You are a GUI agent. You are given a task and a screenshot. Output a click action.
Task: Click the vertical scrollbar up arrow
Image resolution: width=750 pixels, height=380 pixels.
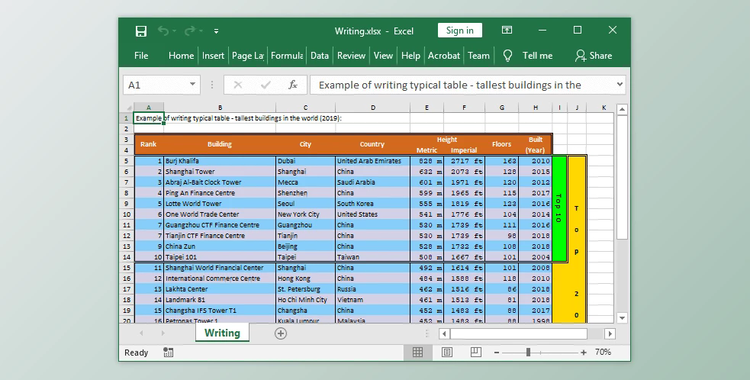pyautogui.click(x=622, y=110)
